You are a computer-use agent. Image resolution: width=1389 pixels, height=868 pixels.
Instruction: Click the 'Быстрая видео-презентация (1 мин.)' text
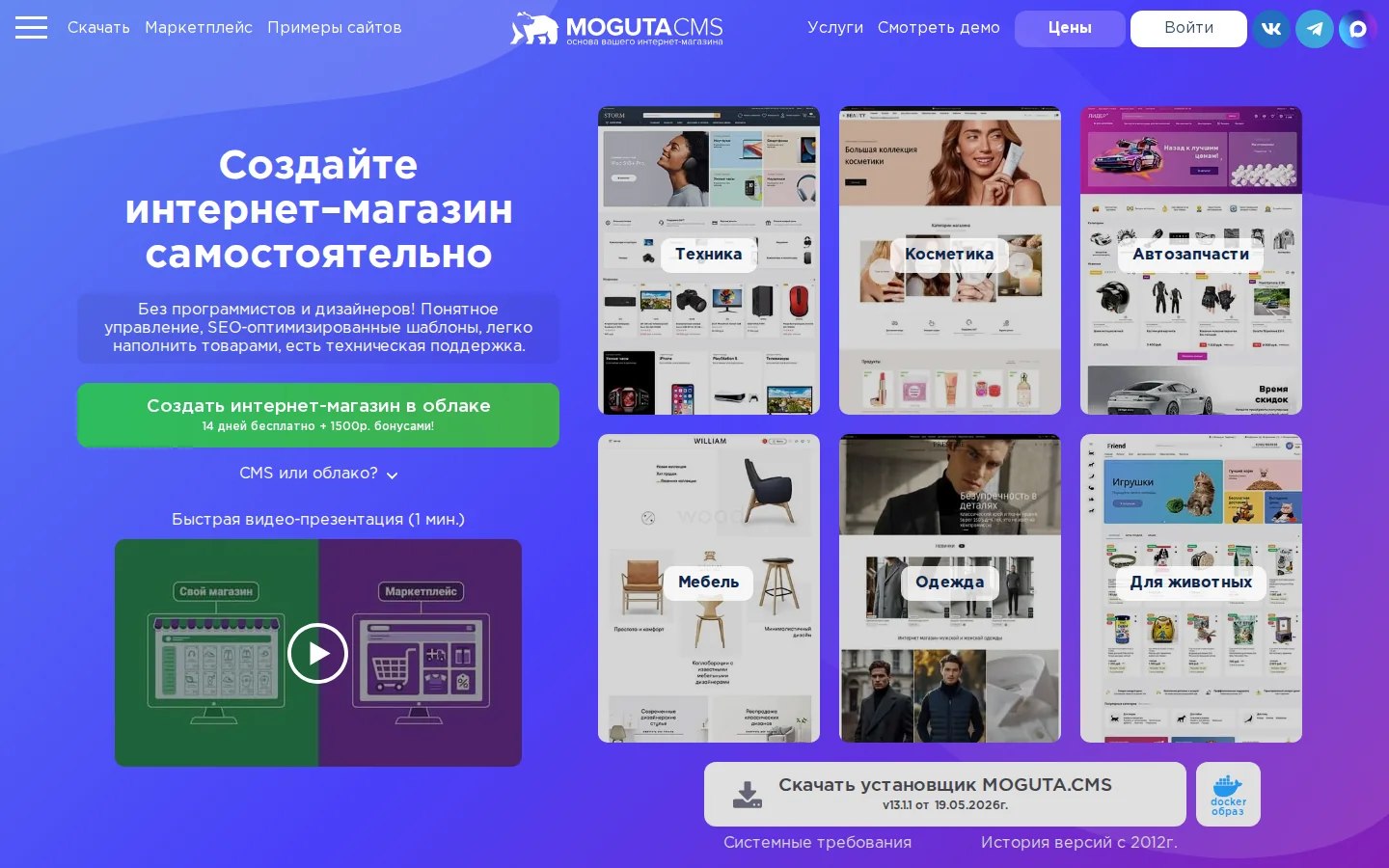[x=318, y=519]
